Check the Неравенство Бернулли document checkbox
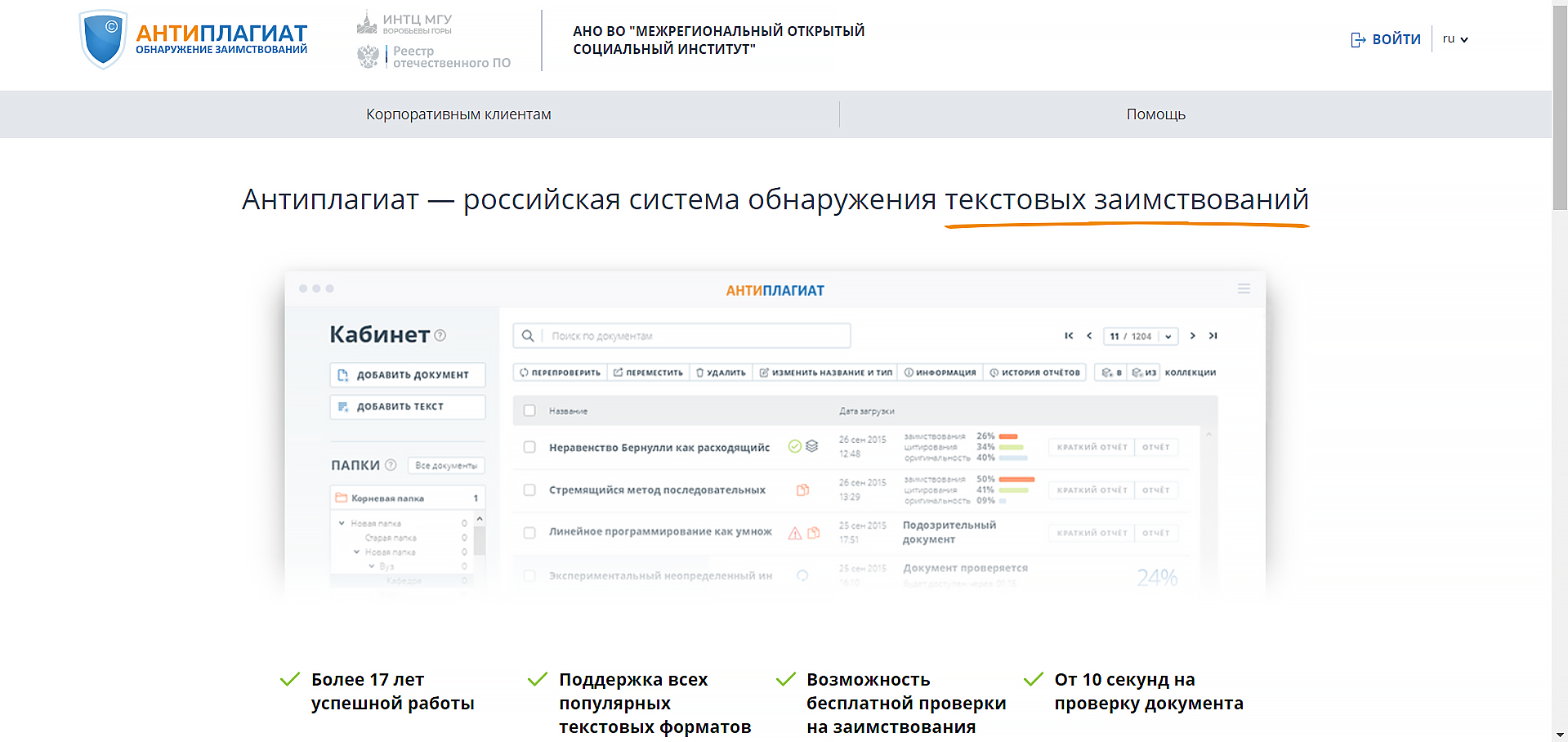 [529, 447]
